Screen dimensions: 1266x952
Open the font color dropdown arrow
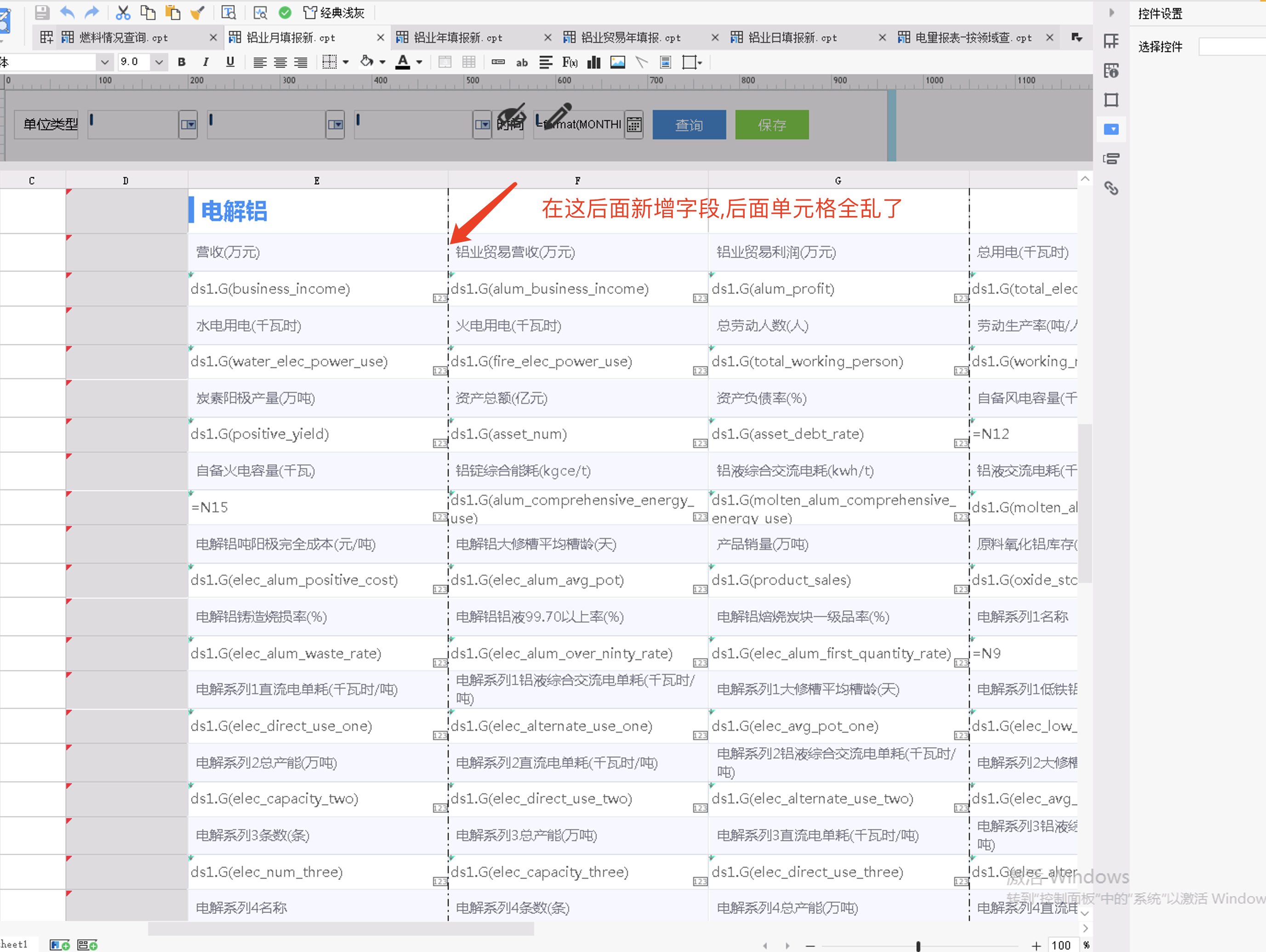click(x=419, y=62)
